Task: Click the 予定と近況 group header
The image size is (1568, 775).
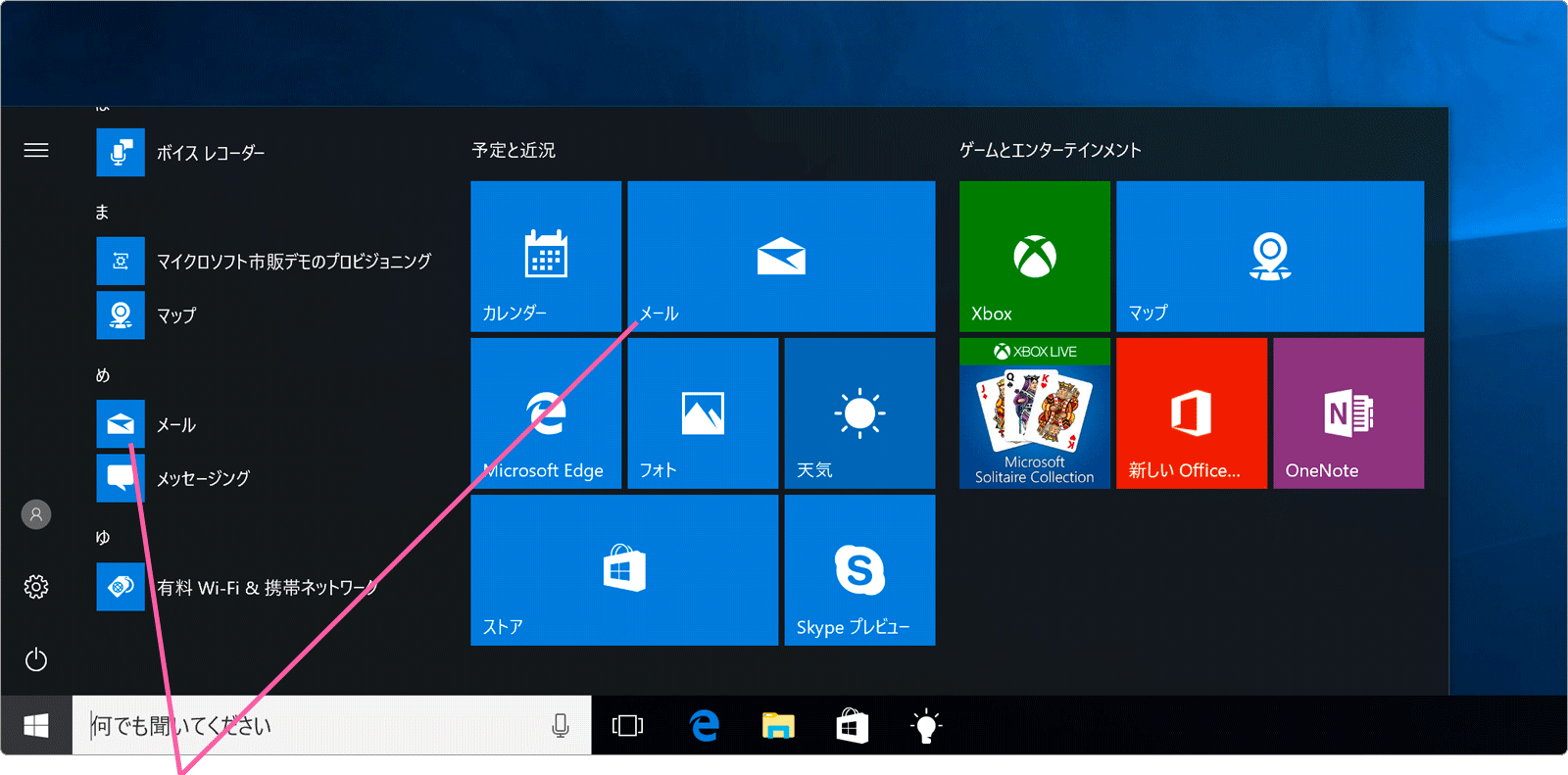Action: pos(514,150)
